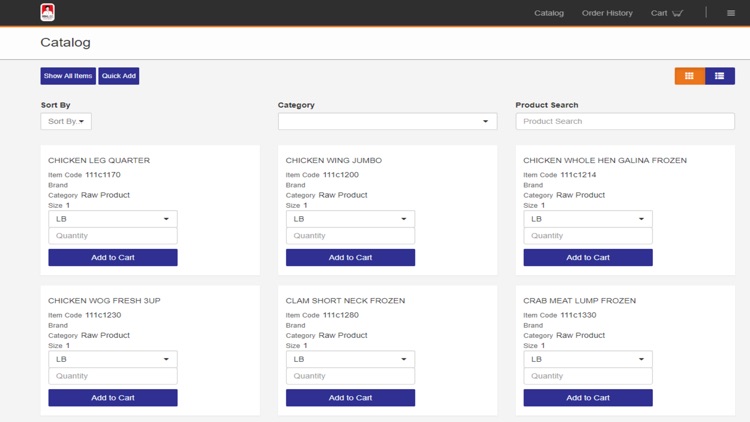Open the hamburger menu icon
Image resolution: width=750 pixels, height=422 pixels.
[731, 13]
